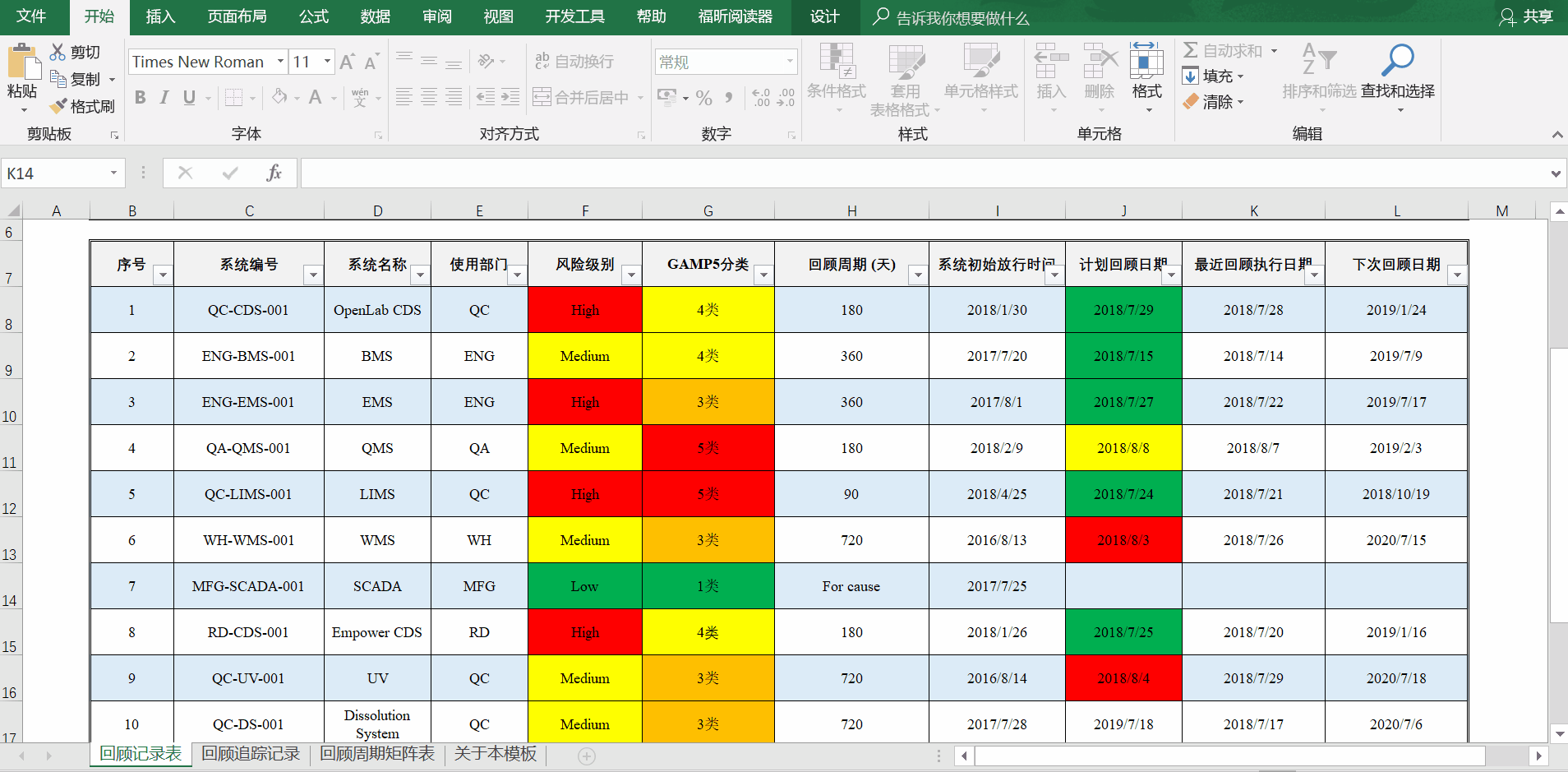Viewport: 1568px width, 772px height.
Task: Click the Cut (剪切) scissors icon
Action: (58, 52)
